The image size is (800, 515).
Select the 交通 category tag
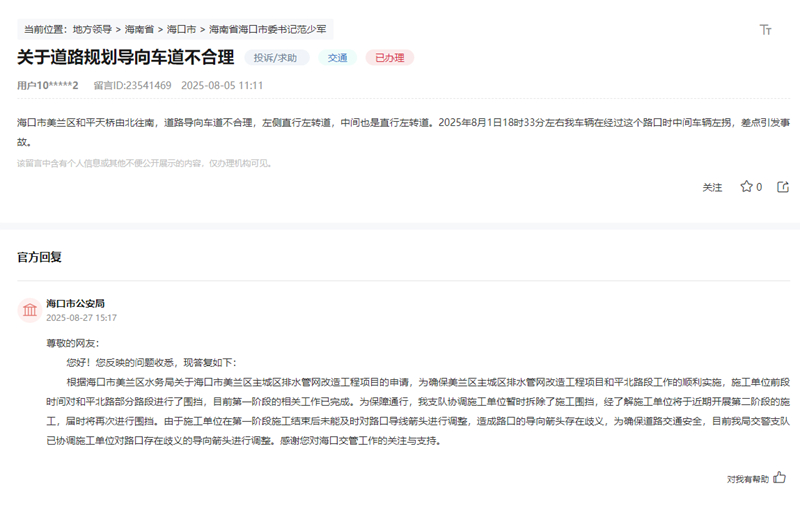click(337, 58)
